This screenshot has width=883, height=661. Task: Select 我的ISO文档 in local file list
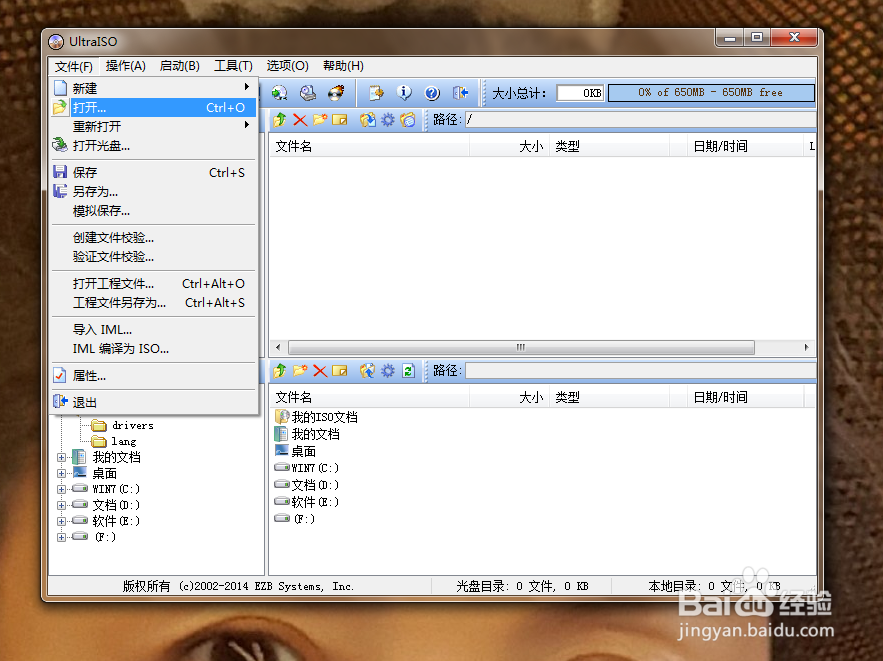click(x=316, y=417)
